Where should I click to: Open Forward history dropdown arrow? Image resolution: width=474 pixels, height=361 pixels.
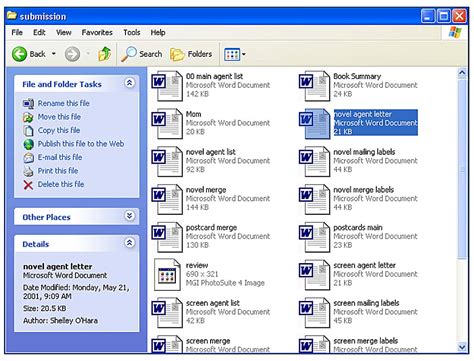(88, 54)
